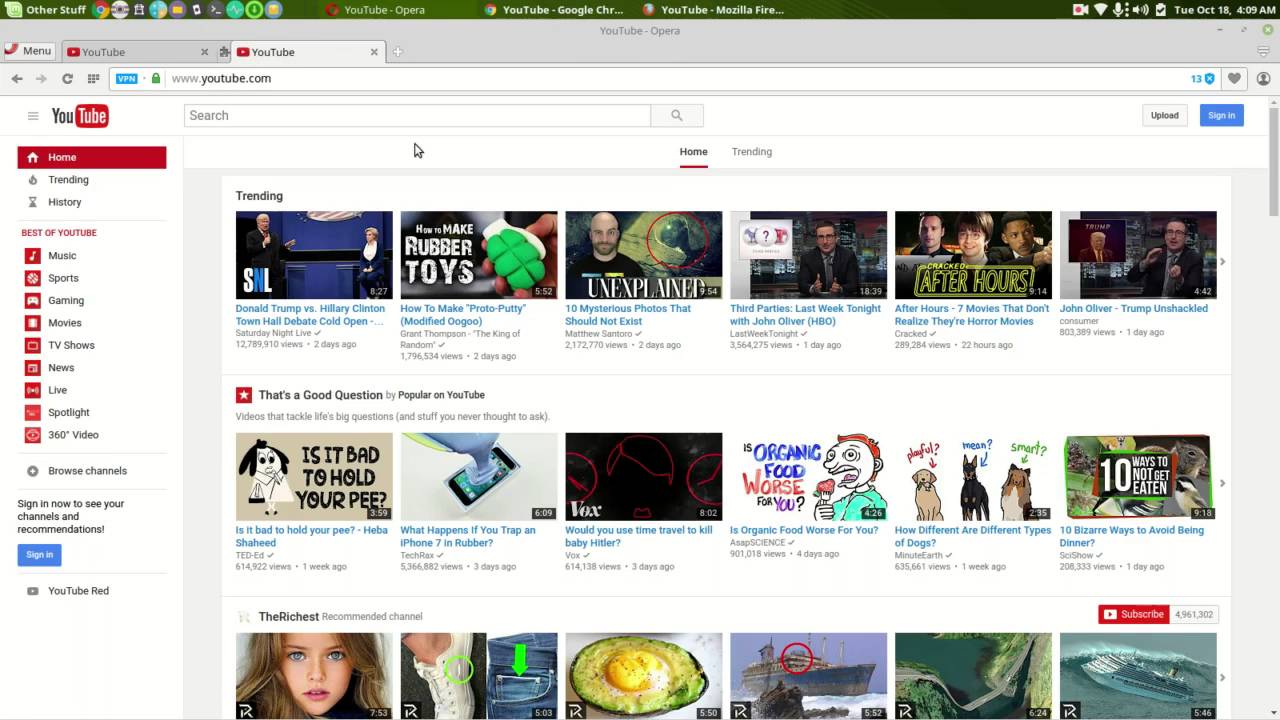
Task: Expand Trending row with right chevron
Action: pos(1222,262)
